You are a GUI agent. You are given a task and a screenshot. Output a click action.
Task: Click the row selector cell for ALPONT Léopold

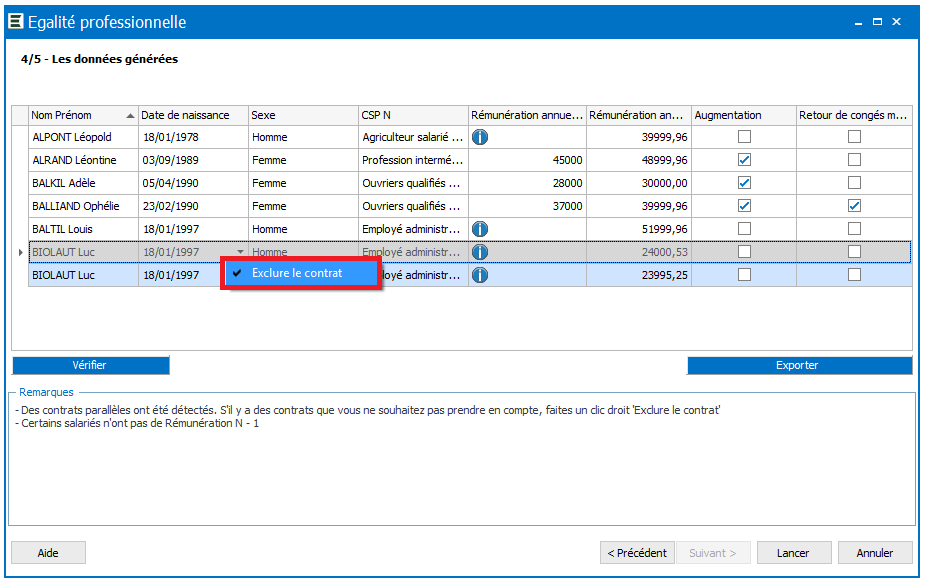[20, 137]
